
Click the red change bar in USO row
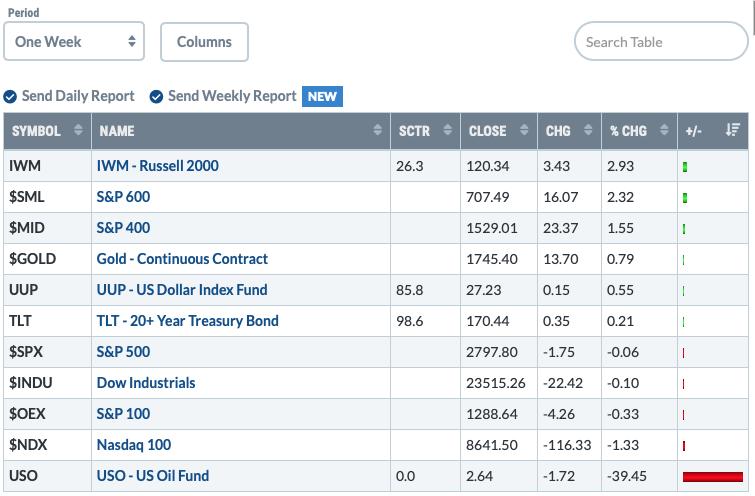click(713, 477)
